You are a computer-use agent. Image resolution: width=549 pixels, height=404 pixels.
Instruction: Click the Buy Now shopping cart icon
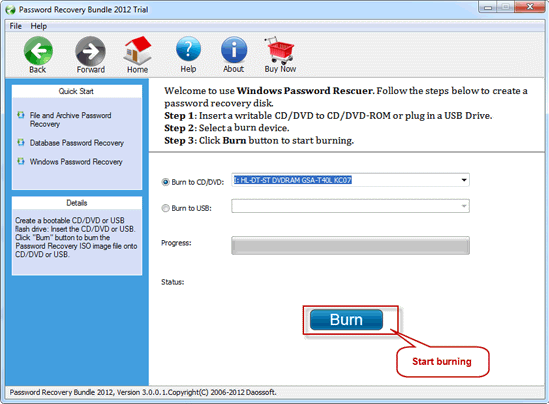(x=279, y=50)
